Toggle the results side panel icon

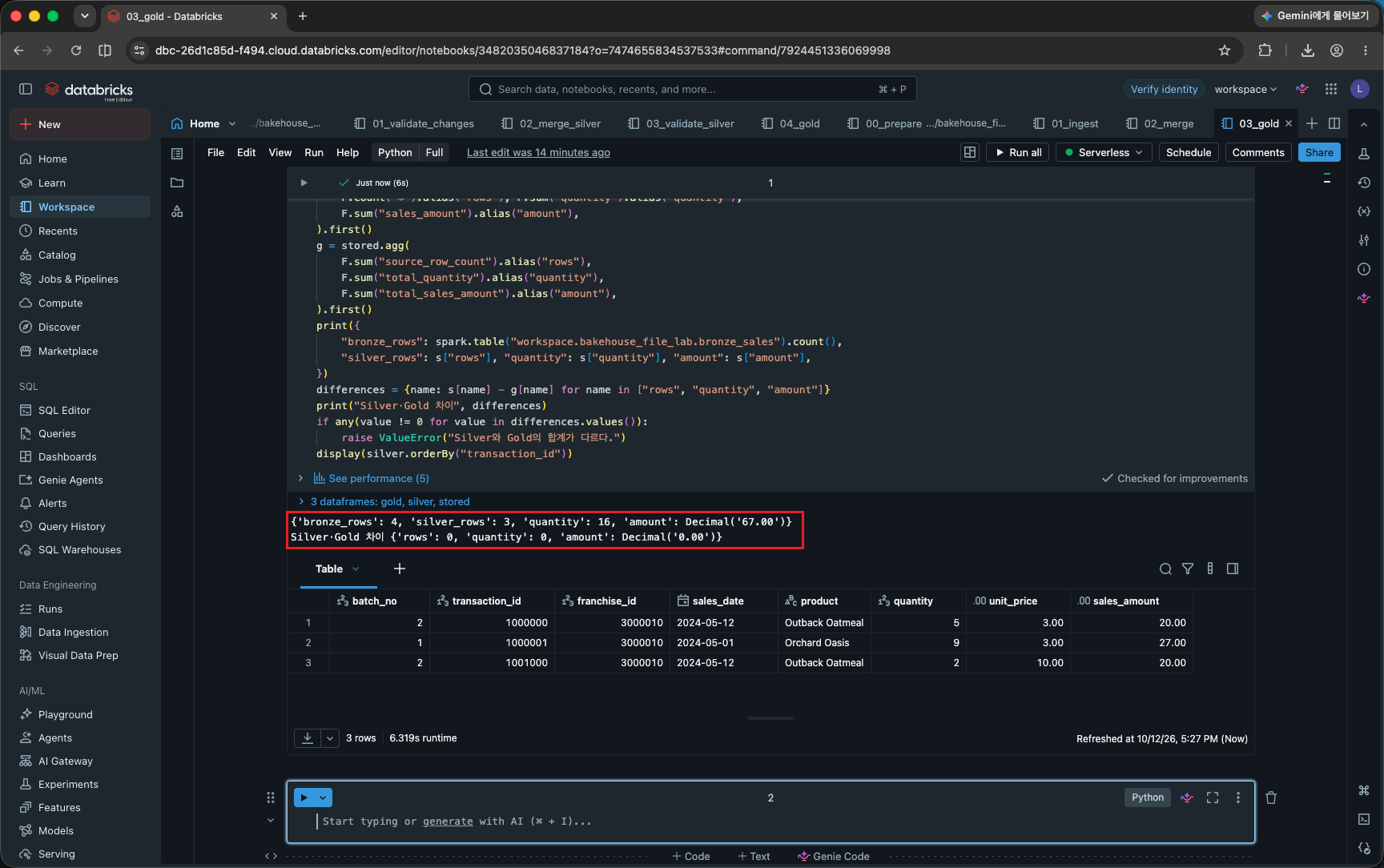pyautogui.click(x=1233, y=569)
